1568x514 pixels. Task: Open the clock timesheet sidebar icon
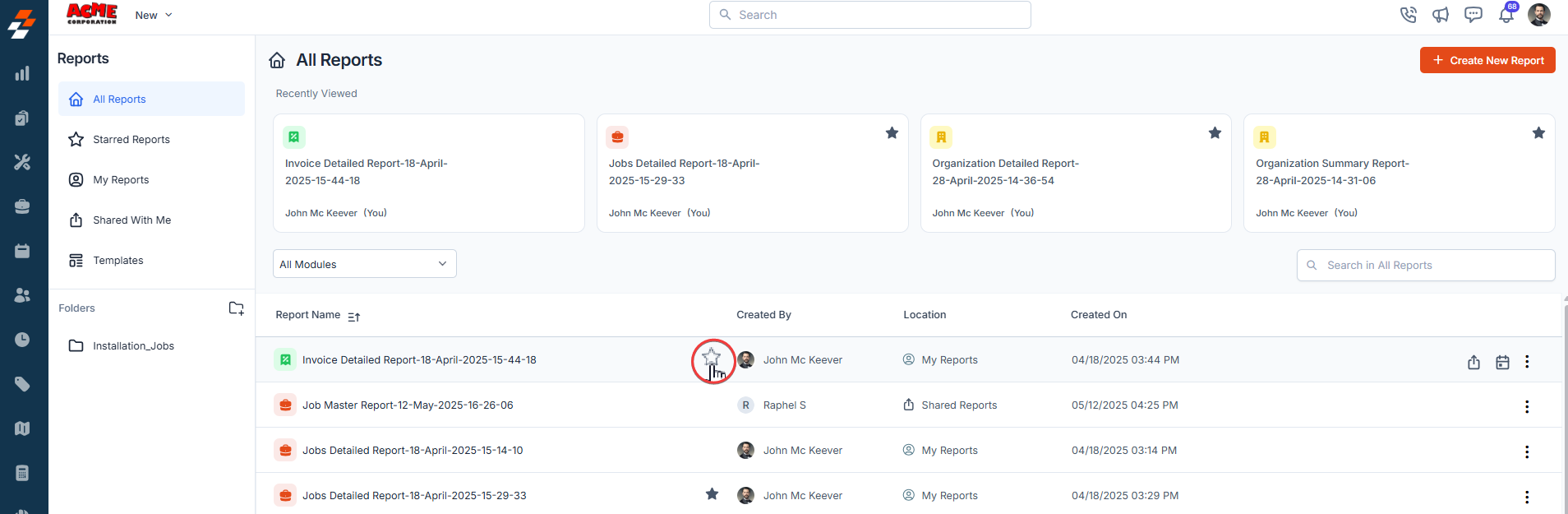(x=22, y=340)
